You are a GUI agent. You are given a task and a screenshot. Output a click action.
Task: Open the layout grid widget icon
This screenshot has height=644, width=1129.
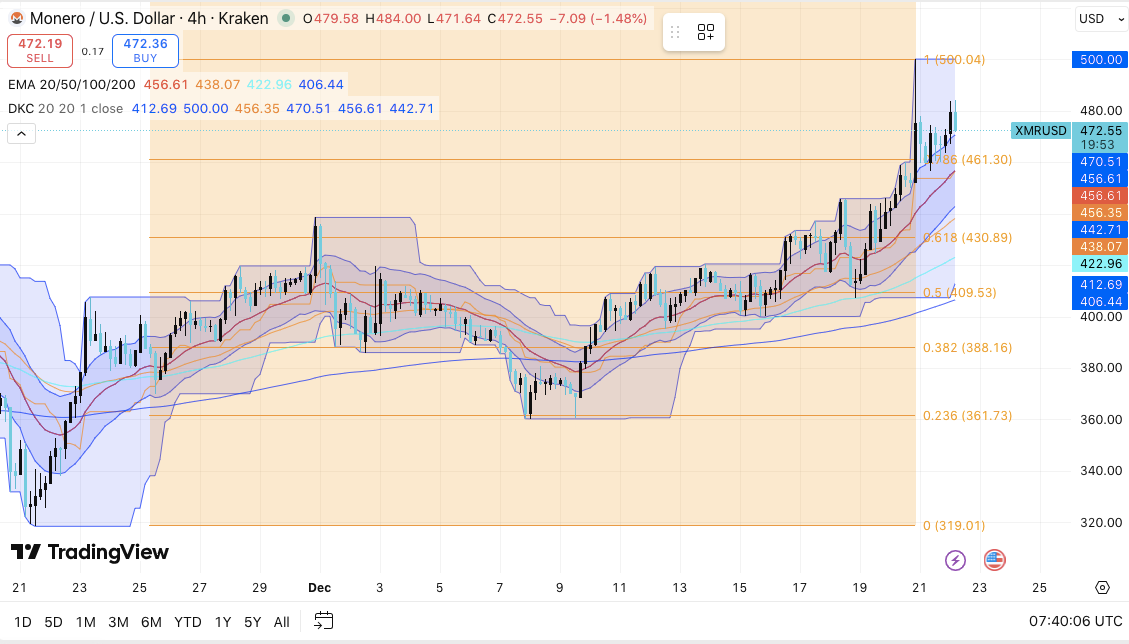tap(706, 32)
